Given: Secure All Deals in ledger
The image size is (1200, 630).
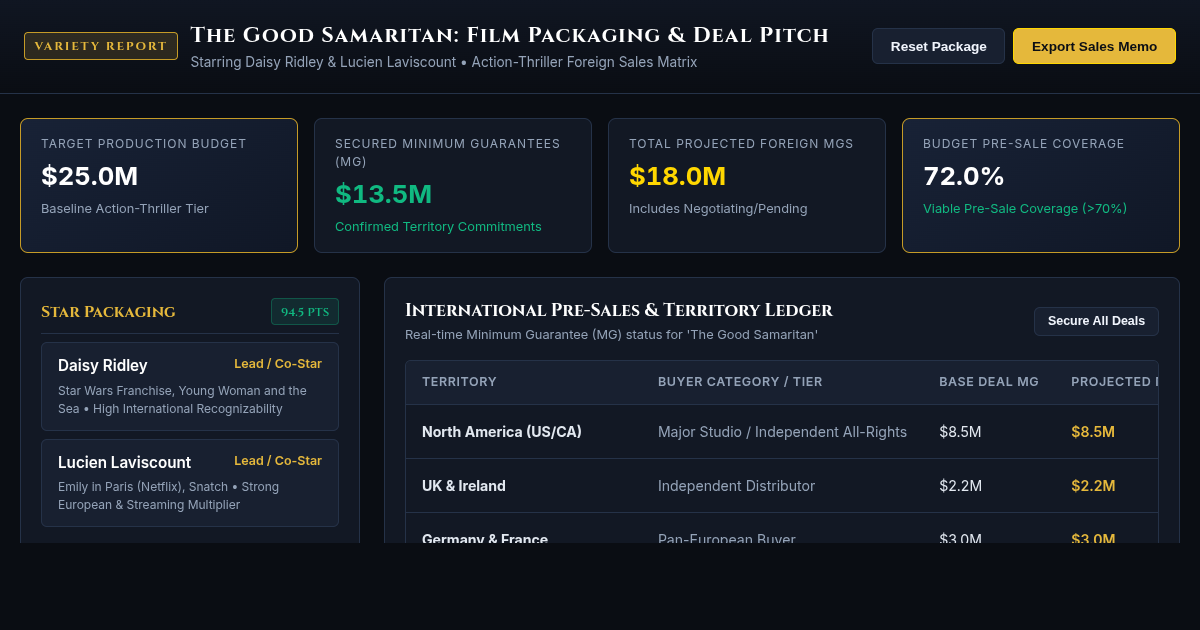Looking at the screenshot, I should 1096,321.
